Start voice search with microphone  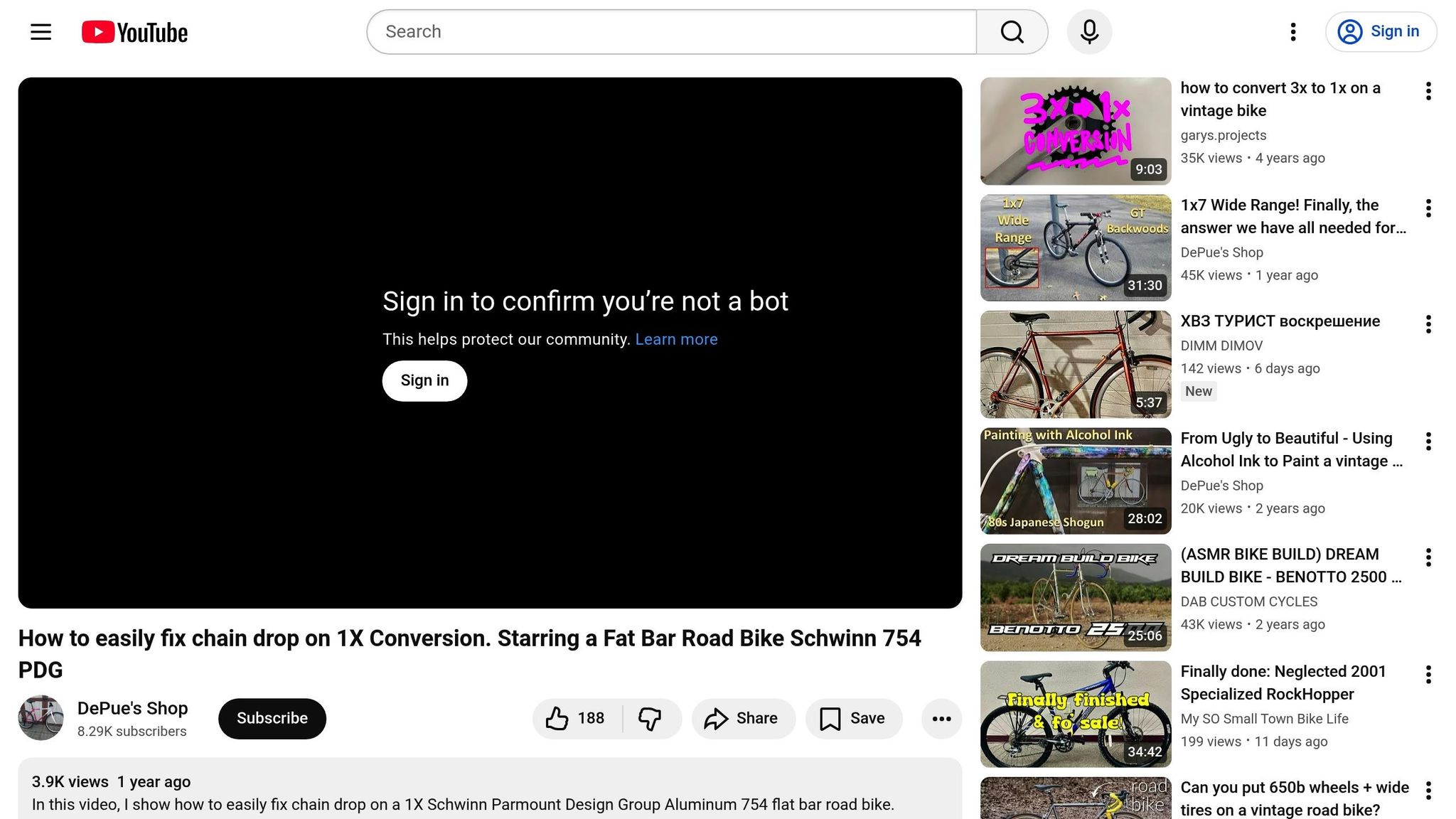point(1089,32)
